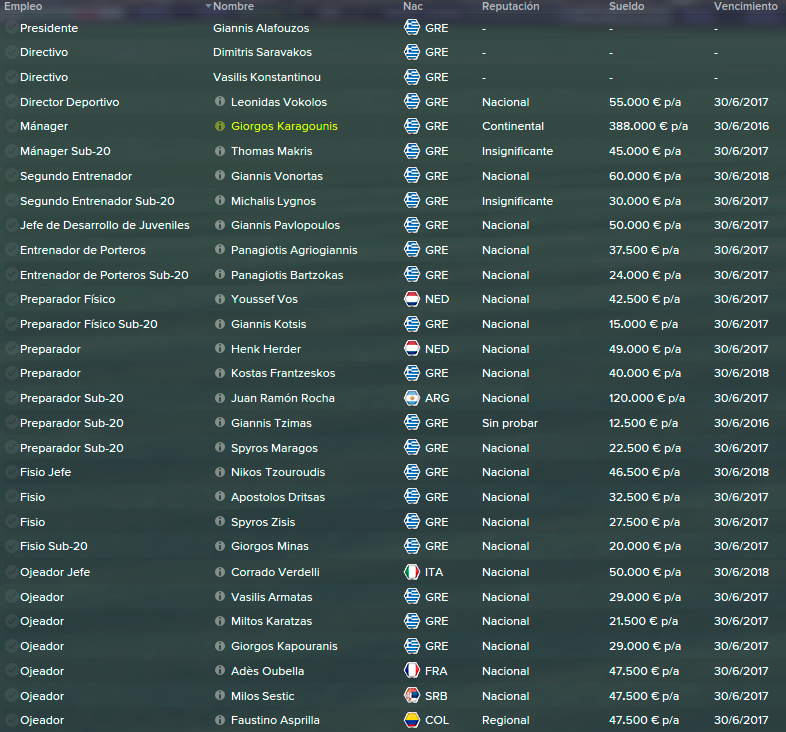The height and width of the screenshot is (732, 786).
Task: Sort by Nombre column arrow
Action: pos(208,6)
